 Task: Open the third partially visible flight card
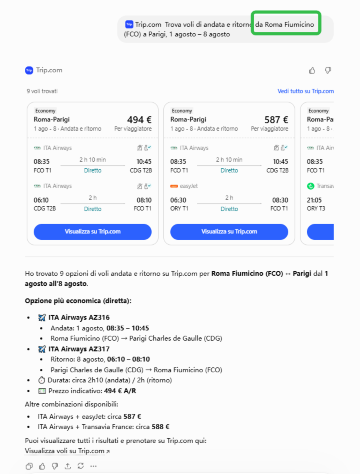point(317,173)
